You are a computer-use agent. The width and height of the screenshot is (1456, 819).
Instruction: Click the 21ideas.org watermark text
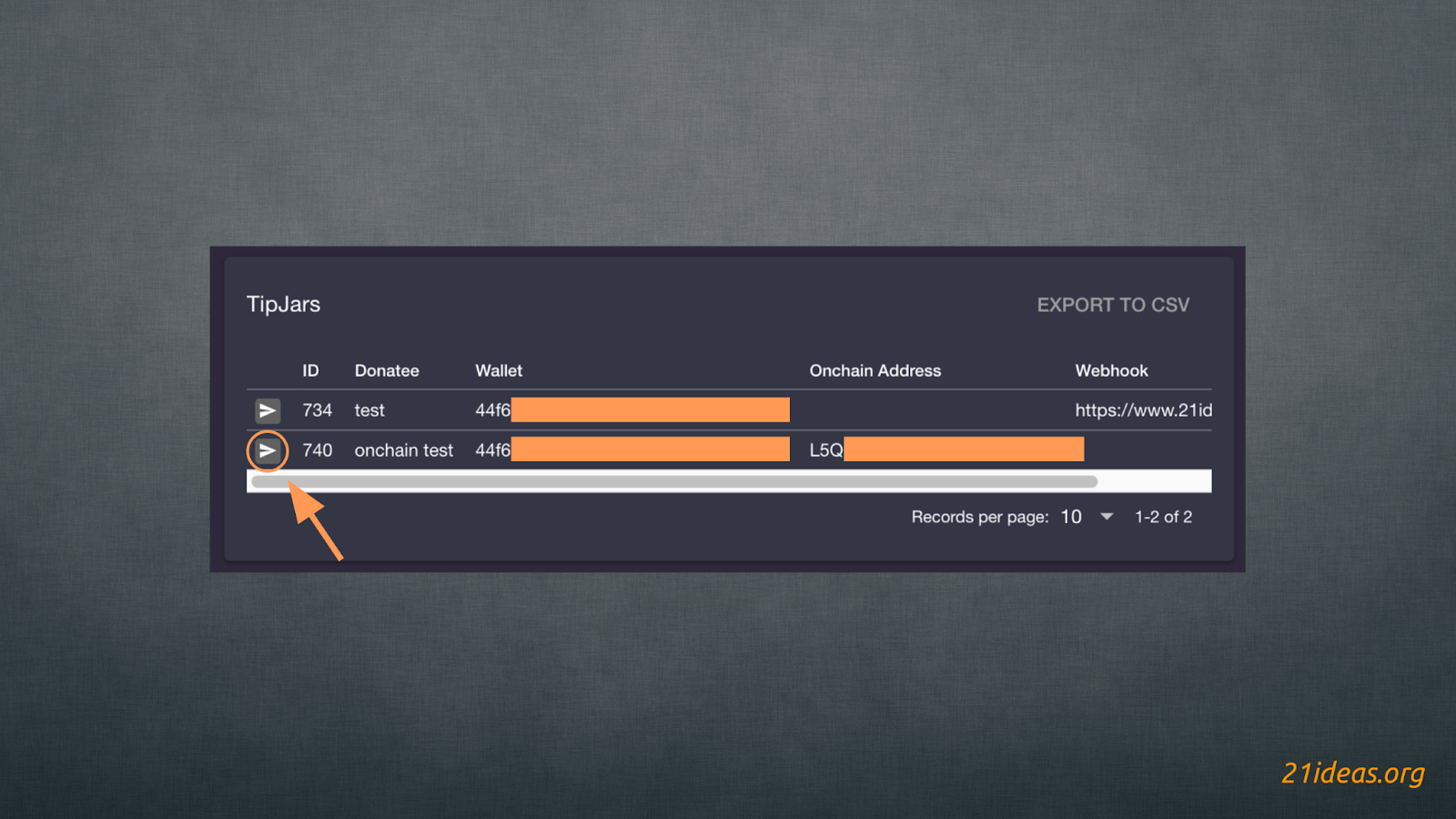pyautogui.click(x=1352, y=773)
